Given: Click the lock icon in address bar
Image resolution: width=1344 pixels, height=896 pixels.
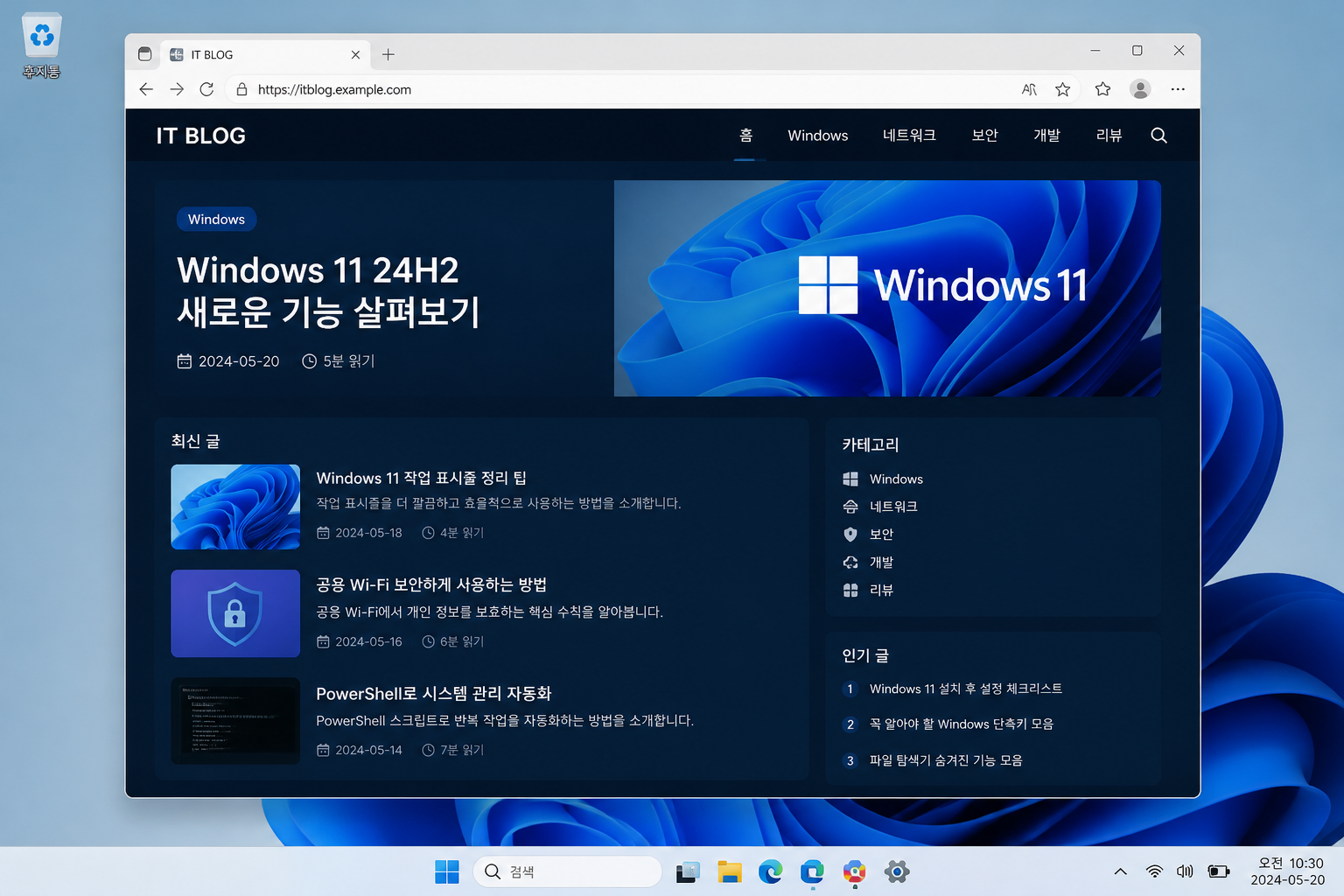Looking at the screenshot, I should 241,89.
